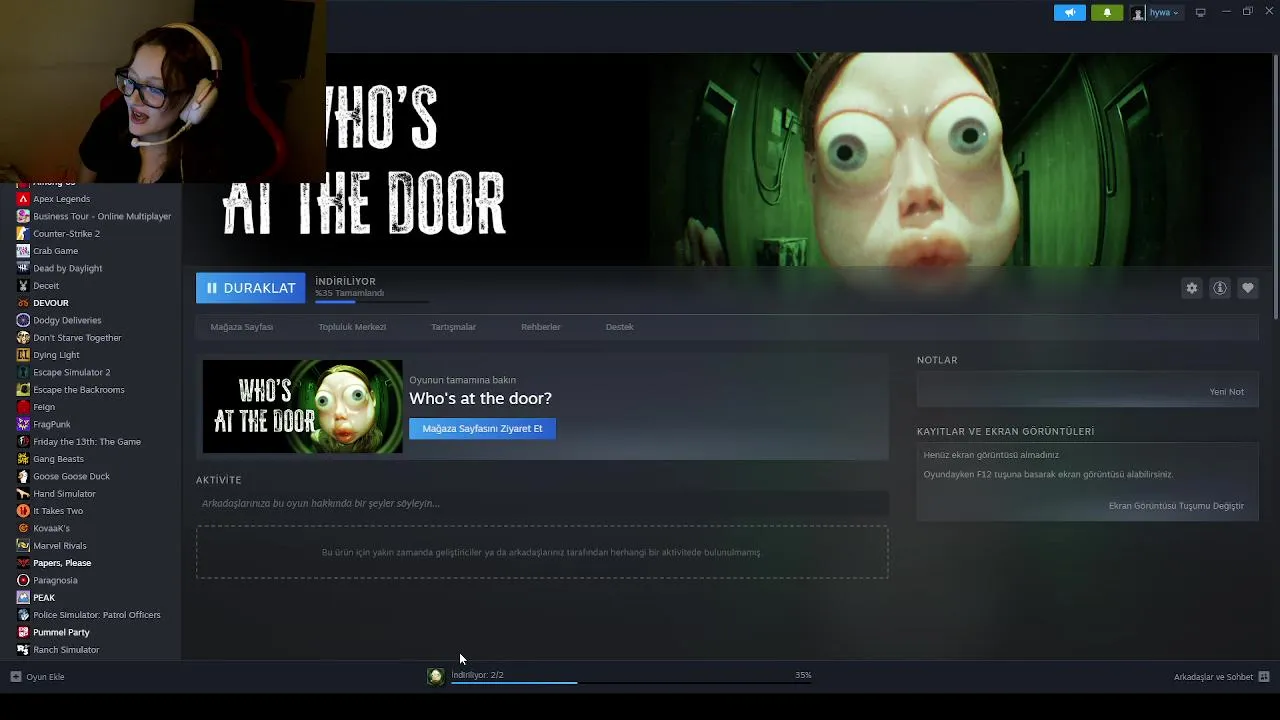Image resolution: width=1280 pixels, height=720 pixels.
Task: Click the Who's at the Door thumbnail
Action: click(302, 407)
